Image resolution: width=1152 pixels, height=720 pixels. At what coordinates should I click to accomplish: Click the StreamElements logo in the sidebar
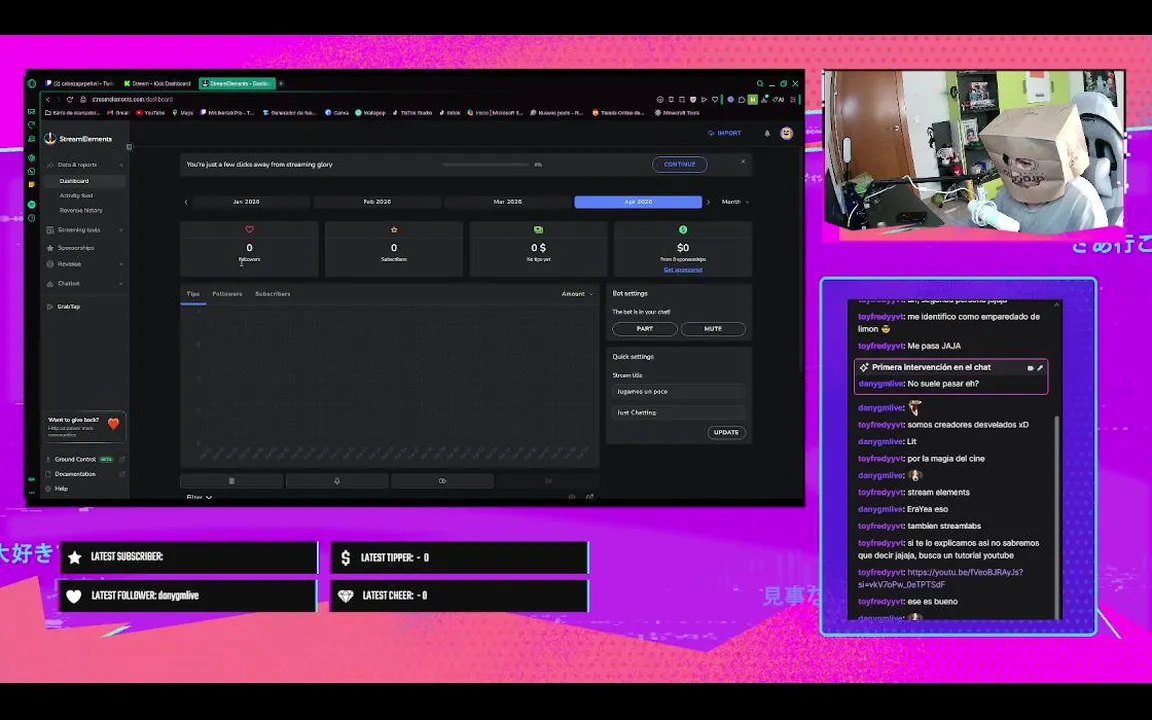pyautogui.click(x=78, y=139)
